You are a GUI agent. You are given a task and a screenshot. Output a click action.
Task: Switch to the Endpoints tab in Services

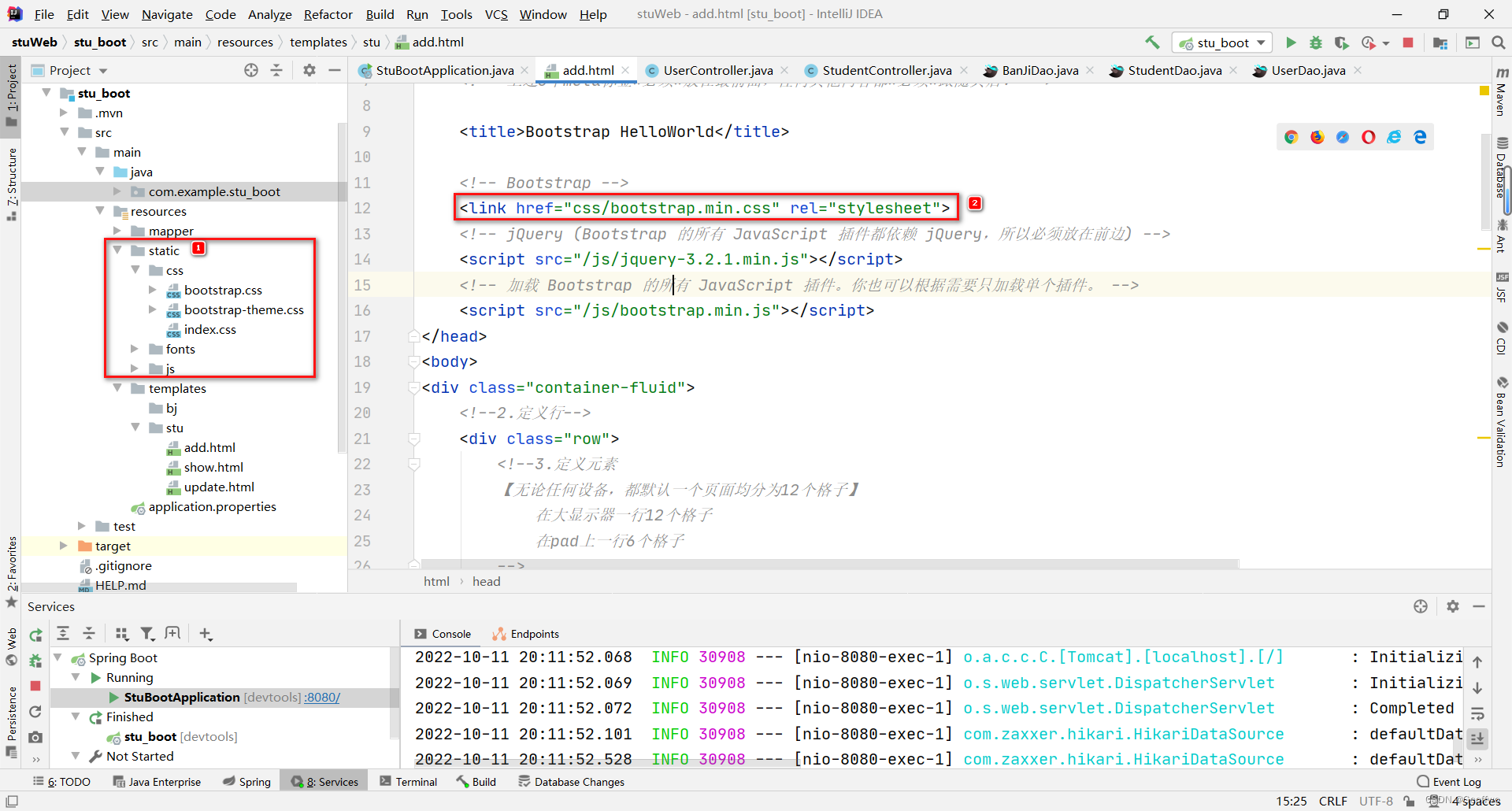(x=526, y=634)
